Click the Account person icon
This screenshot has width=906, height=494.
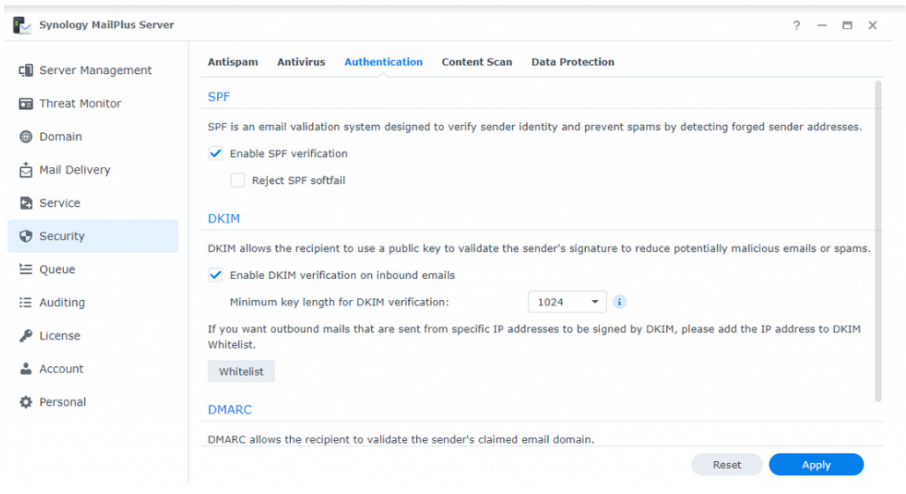click(25, 369)
